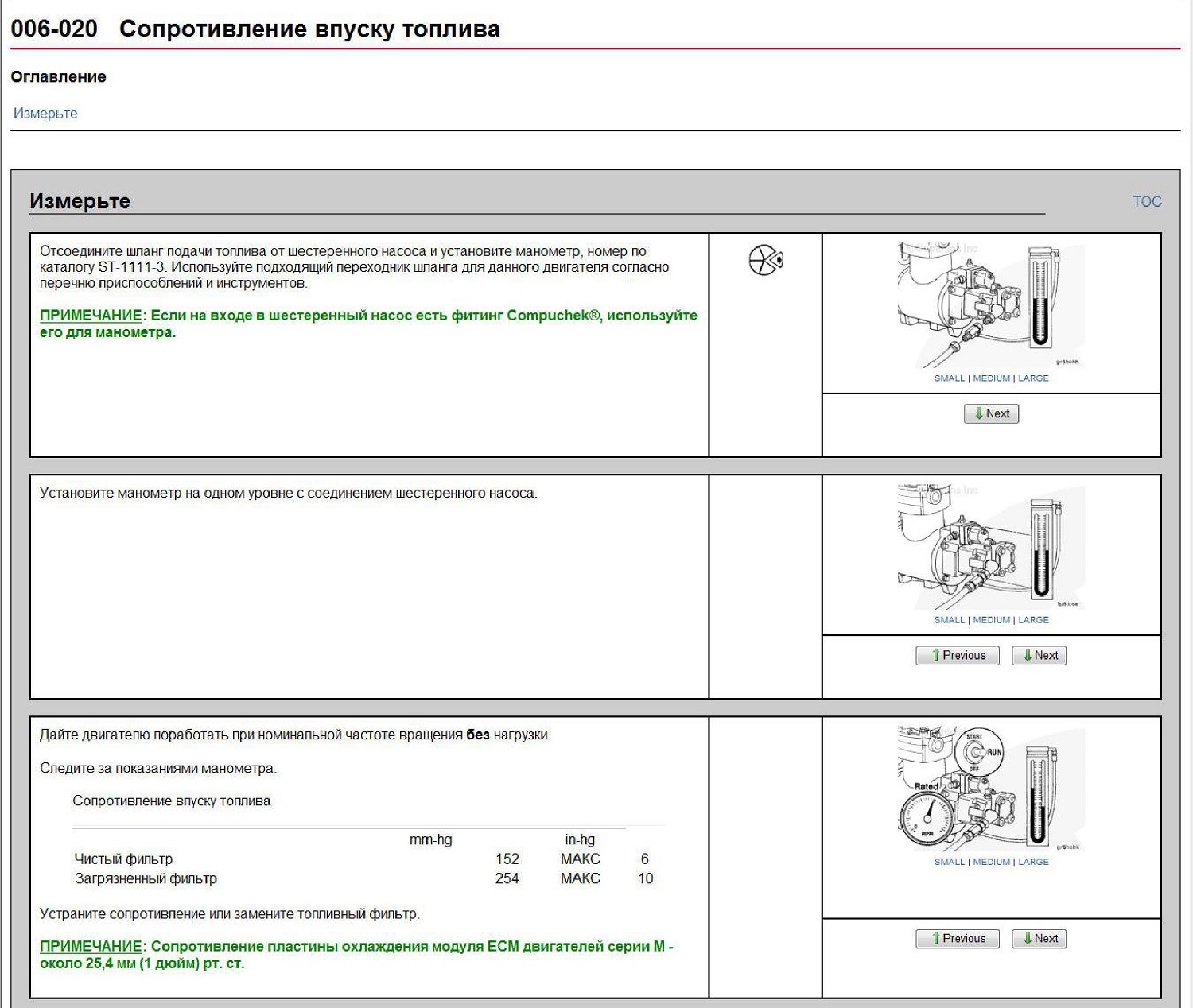Select SMALL size for the second step image

[x=949, y=620]
